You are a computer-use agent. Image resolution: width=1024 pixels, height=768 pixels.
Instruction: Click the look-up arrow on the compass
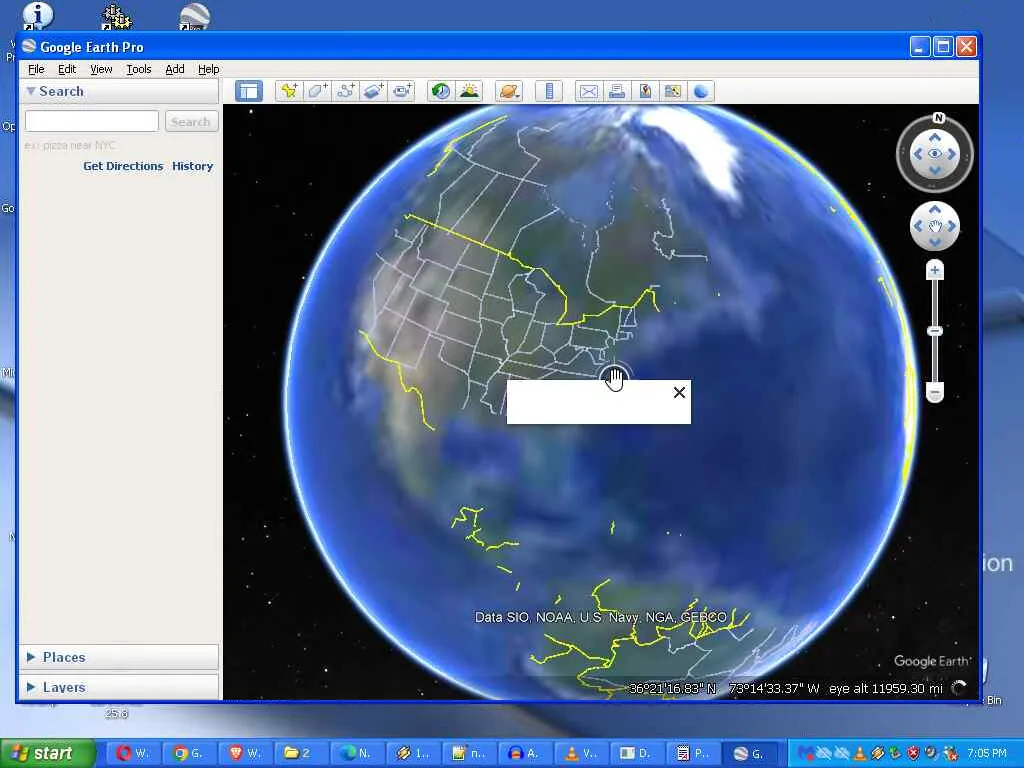coord(935,138)
